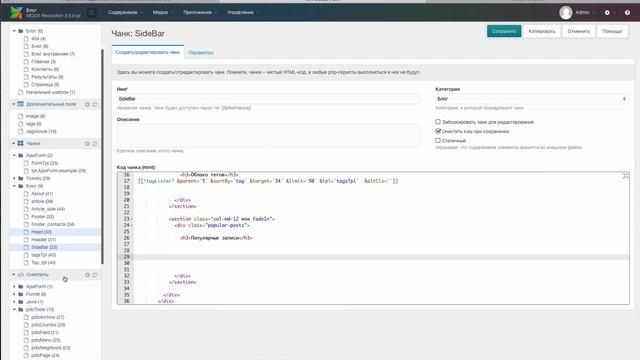Open the settings gear icon in top bar

click(x=607, y=13)
